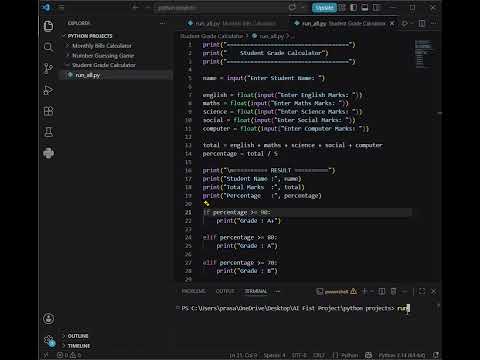Close the Student Grade Calculator editor tab

(392, 23)
